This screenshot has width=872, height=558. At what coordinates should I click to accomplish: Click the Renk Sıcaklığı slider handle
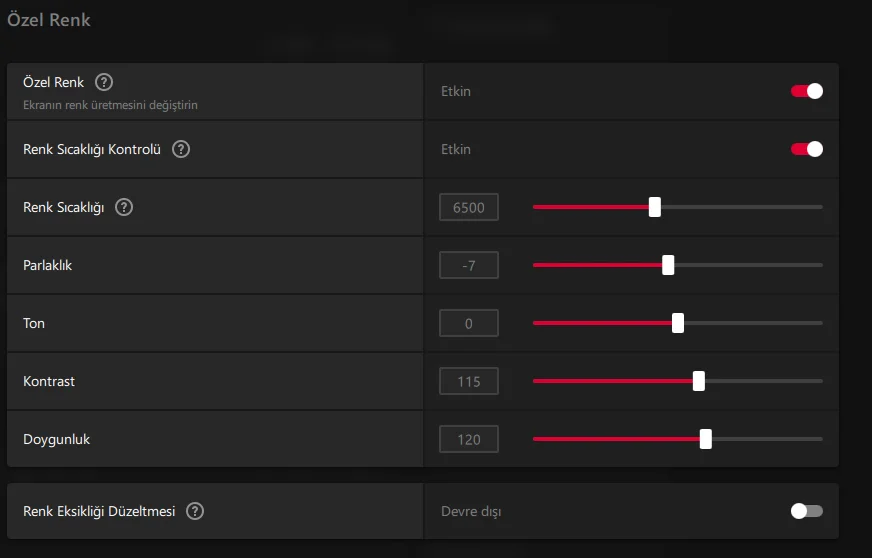click(655, 207)
